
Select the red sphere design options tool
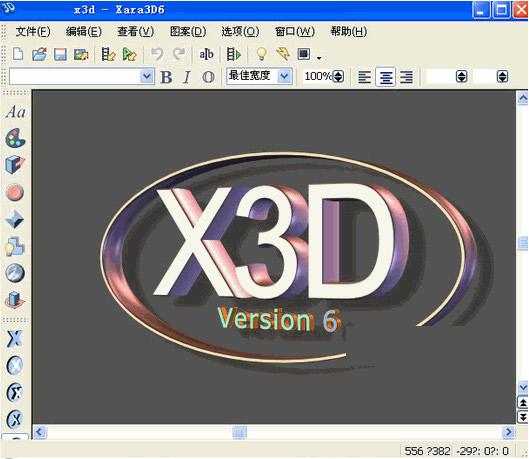click(15, 192)
